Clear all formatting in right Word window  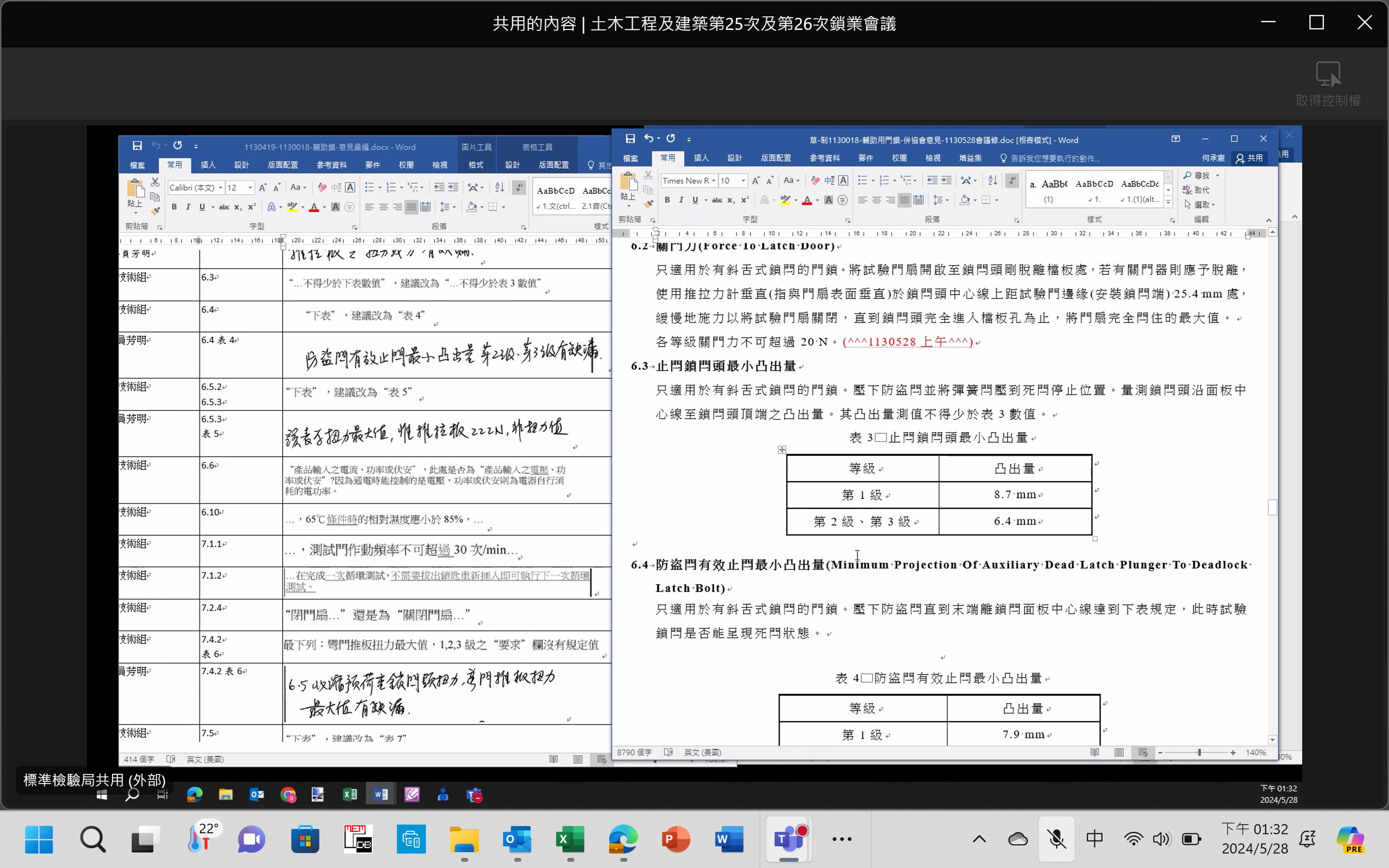[815, 180]
